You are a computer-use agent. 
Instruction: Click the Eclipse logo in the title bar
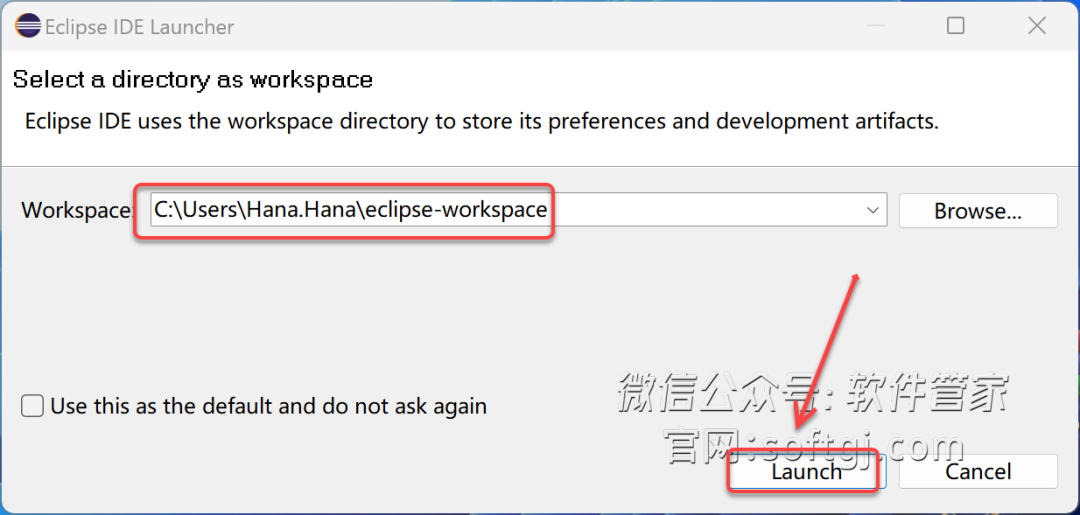(x=28, y=27)
